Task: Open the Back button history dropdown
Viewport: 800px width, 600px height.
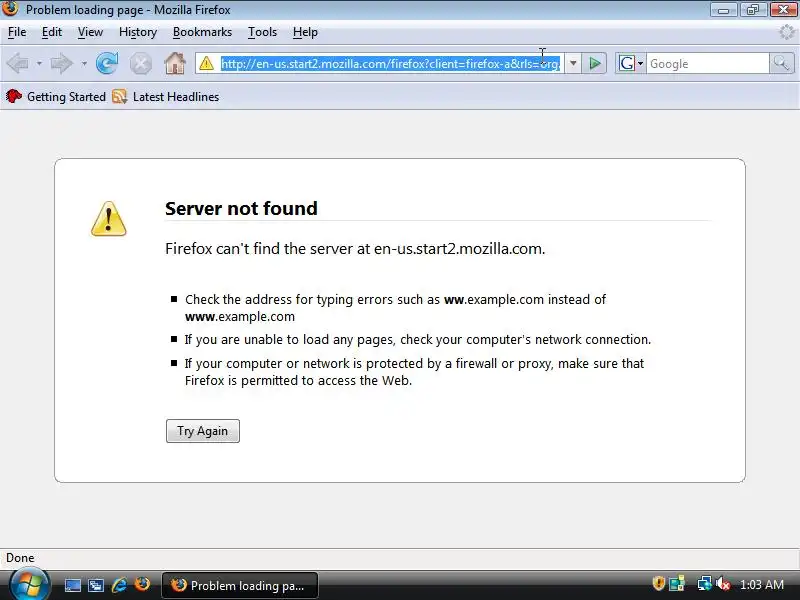Action: [x=39, y=64]
